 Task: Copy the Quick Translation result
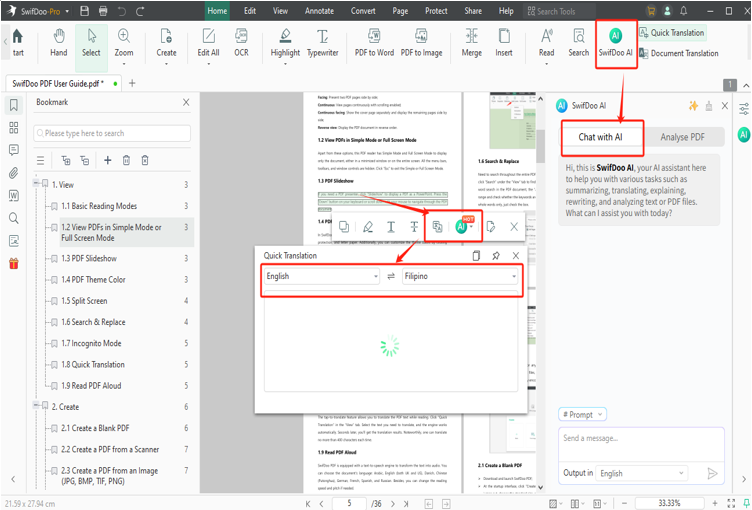(476, 256)
